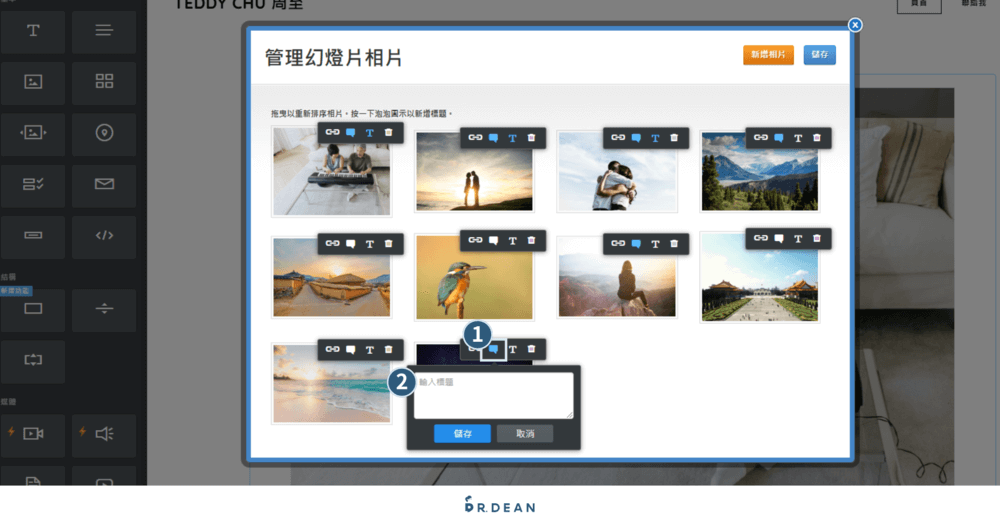
Task: Open caption bubble on hugging couple photo
Action: [636, 138]
